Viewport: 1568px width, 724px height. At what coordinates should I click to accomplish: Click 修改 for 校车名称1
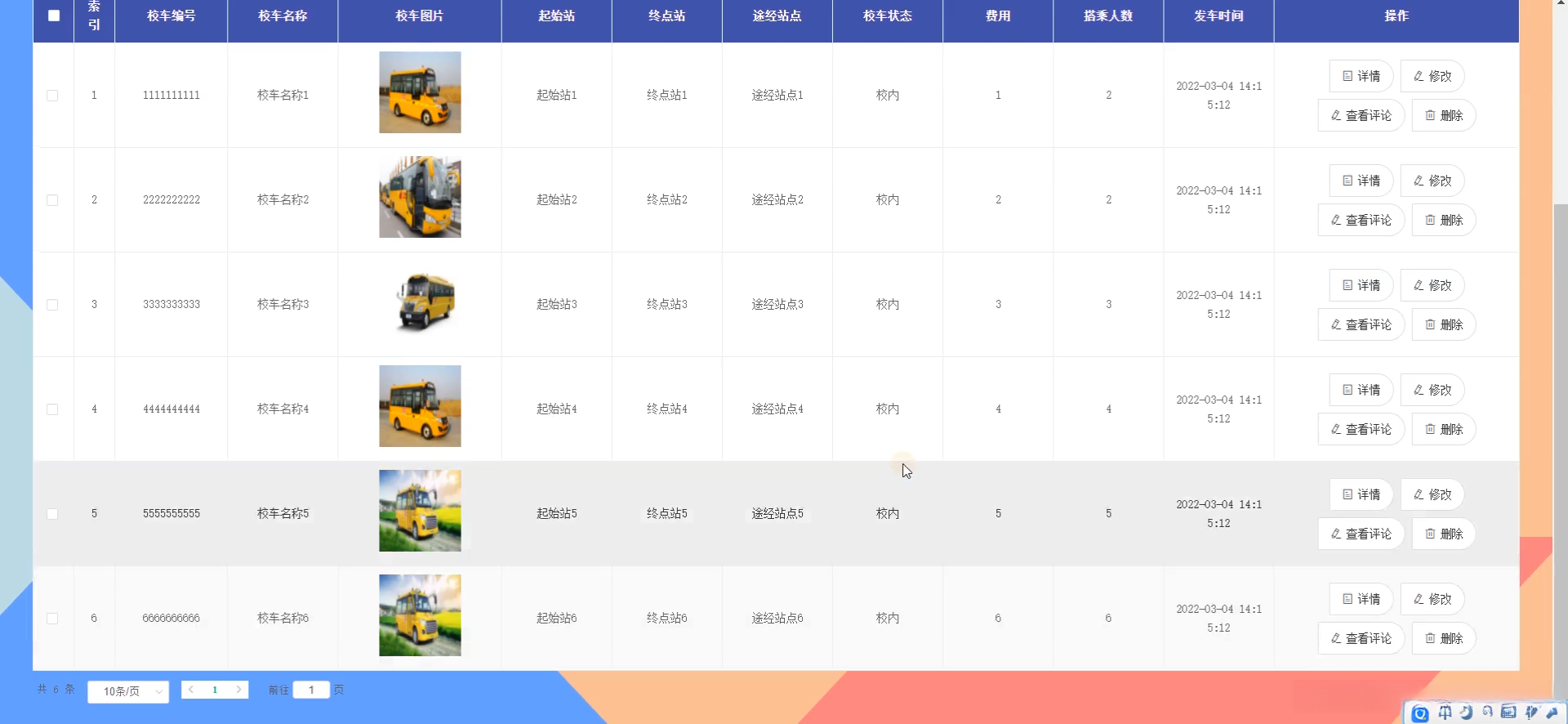click(1432, 76)
